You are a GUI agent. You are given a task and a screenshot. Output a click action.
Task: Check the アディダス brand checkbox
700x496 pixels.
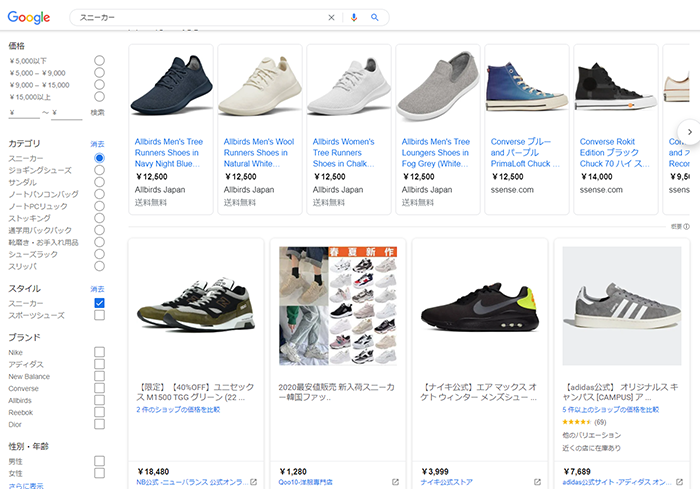click(x=99, y=364)
